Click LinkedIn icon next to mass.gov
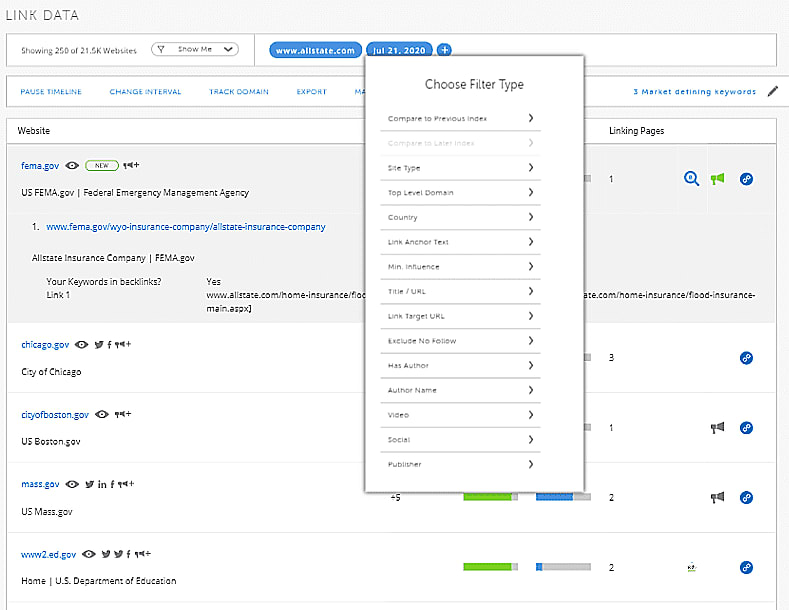The width and height of the screenshot is (789, 610). (x=102, y=484)
